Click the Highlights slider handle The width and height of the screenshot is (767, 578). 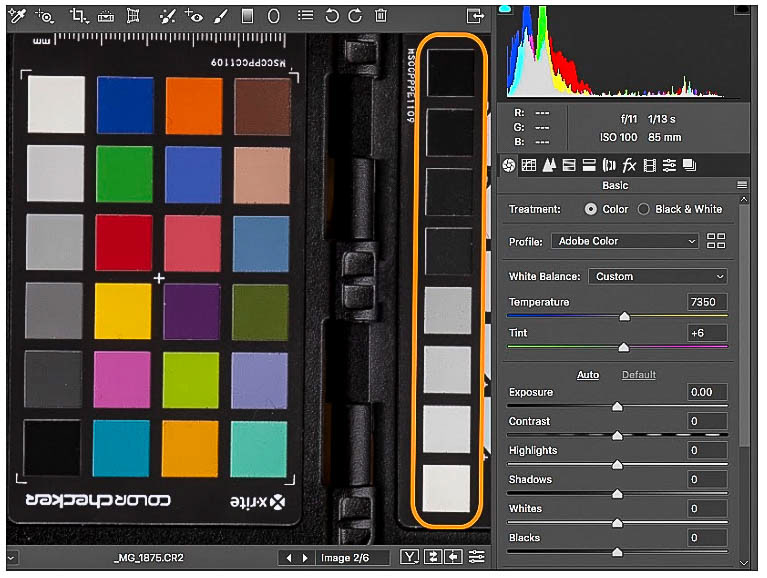(x=618, y=465)
